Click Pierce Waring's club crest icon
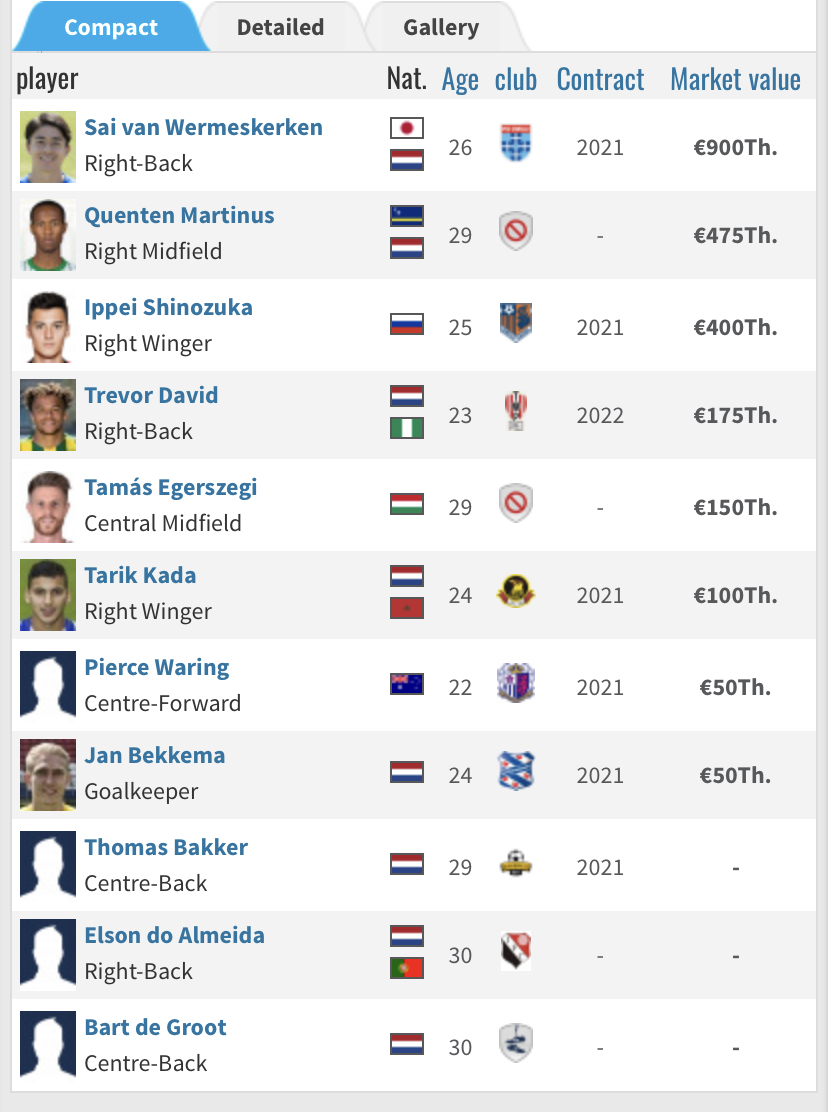This screenshot has height=1112, width=828. point(516,684)
